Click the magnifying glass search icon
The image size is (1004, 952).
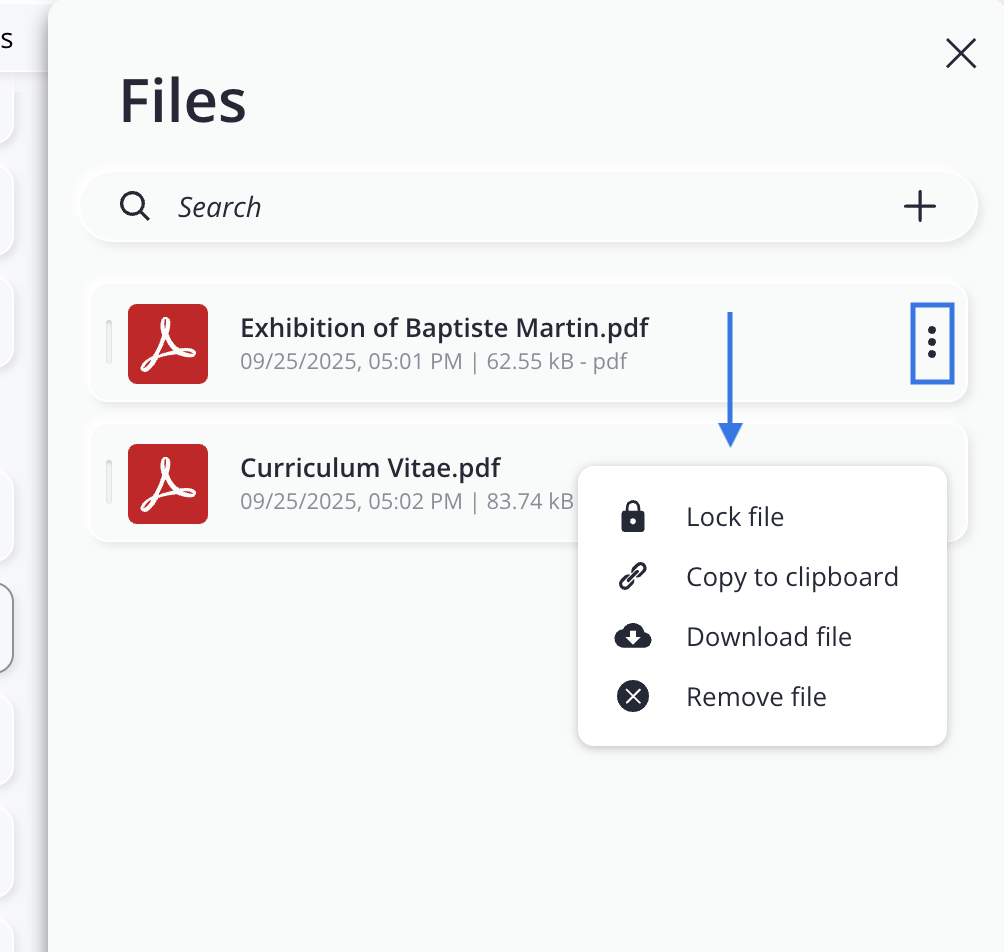[x=135, y=207]
